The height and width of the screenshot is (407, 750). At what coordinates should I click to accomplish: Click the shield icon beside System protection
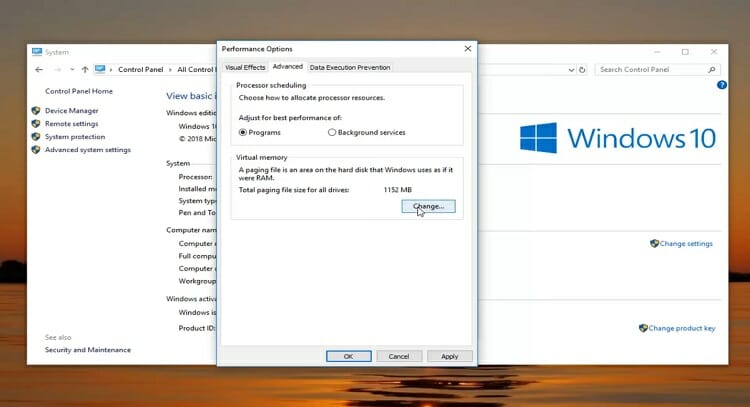[36, 136]
